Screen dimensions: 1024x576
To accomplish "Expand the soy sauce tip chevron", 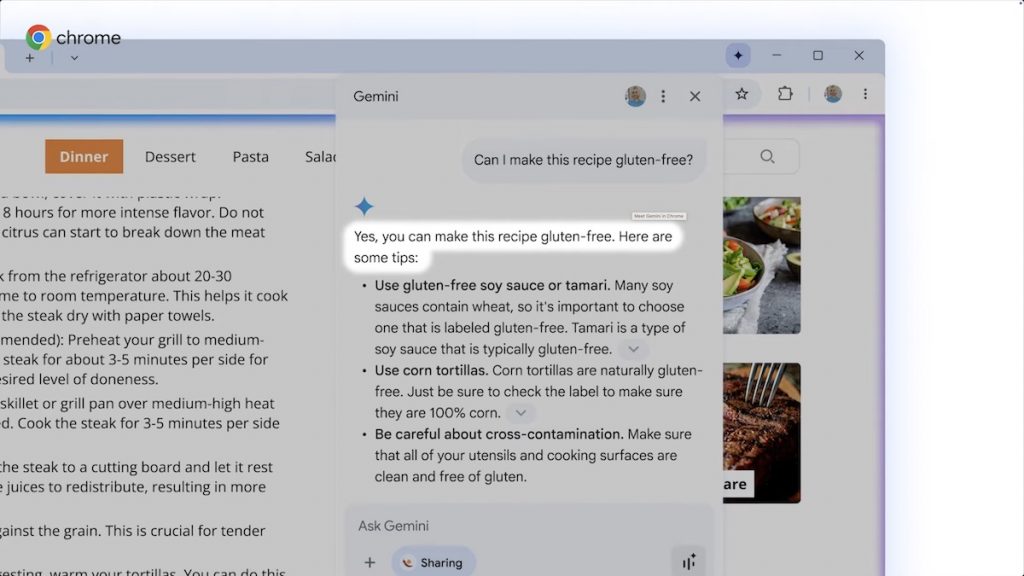I will click(633, 349).
